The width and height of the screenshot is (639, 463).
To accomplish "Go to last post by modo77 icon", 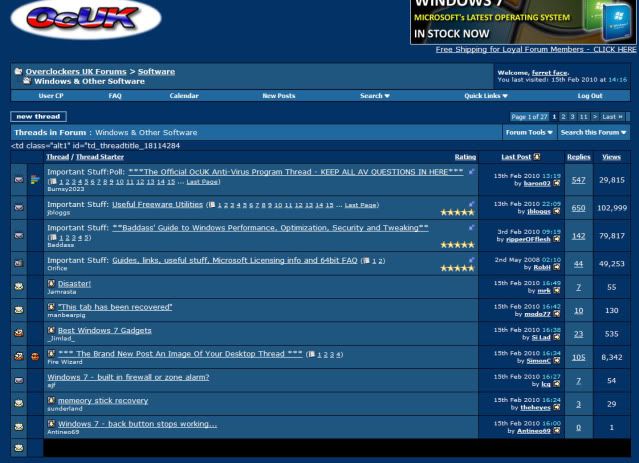I will 557,314.
